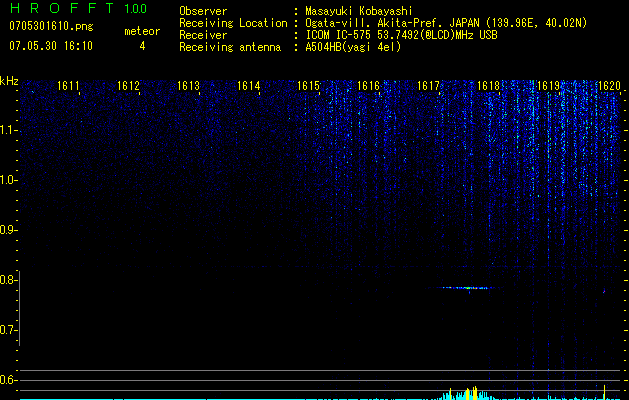
Task: Click the HROFFT 1.0.0 title text
Action: click(x=78, y=8)
